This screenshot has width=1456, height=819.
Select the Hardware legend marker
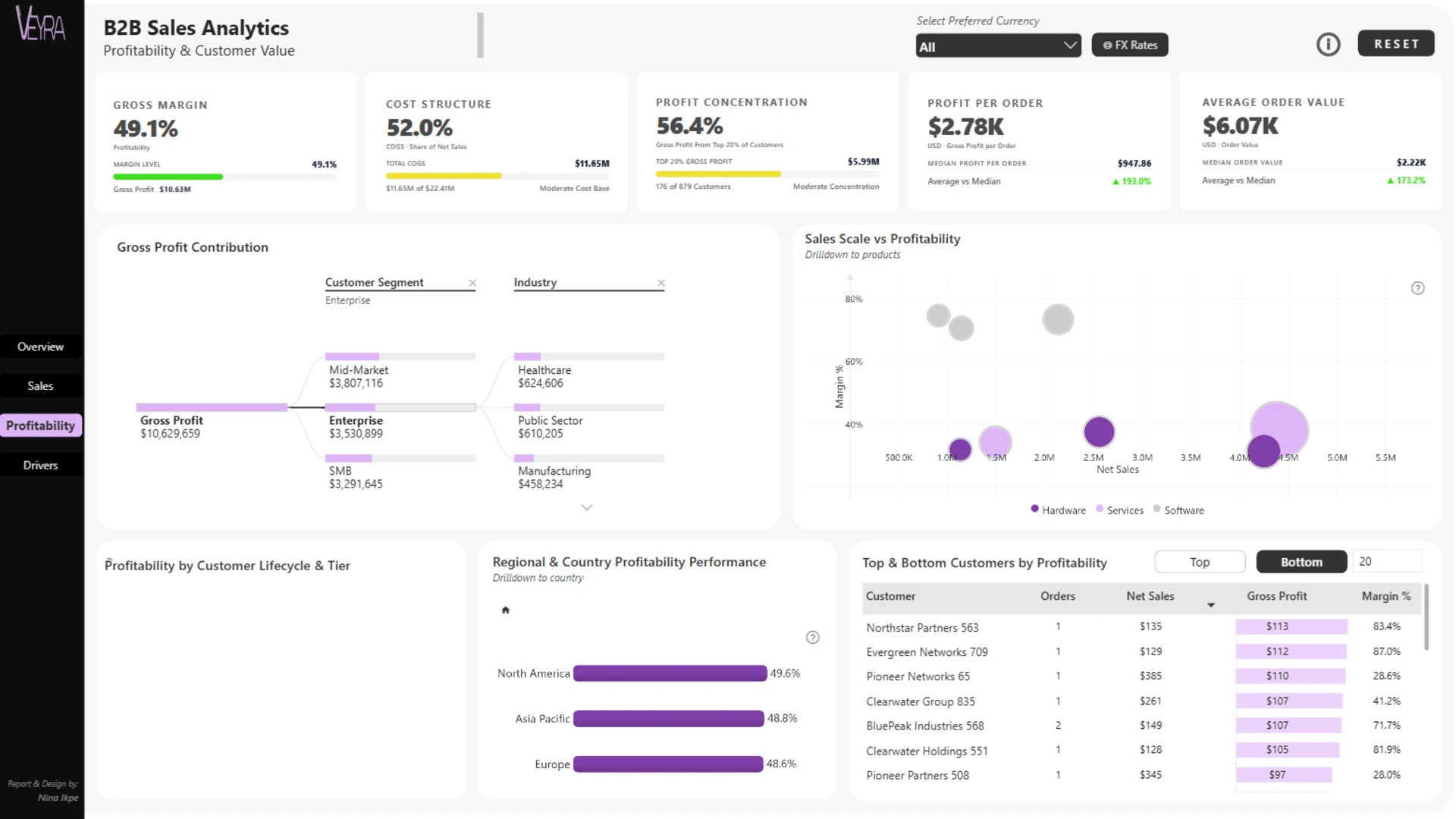coord(1034,509)
